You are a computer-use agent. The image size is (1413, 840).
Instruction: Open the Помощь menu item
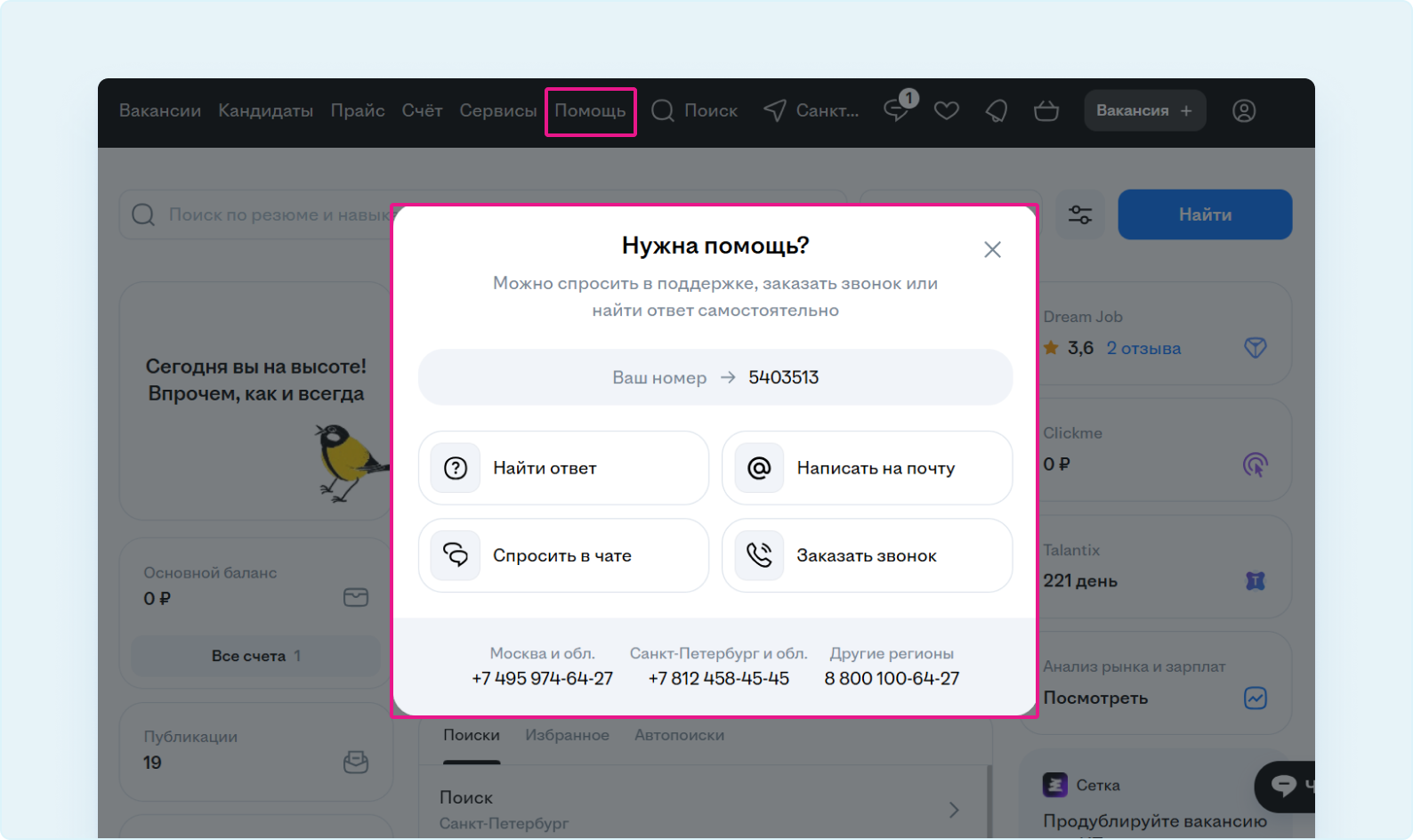(x=590, y=111)
